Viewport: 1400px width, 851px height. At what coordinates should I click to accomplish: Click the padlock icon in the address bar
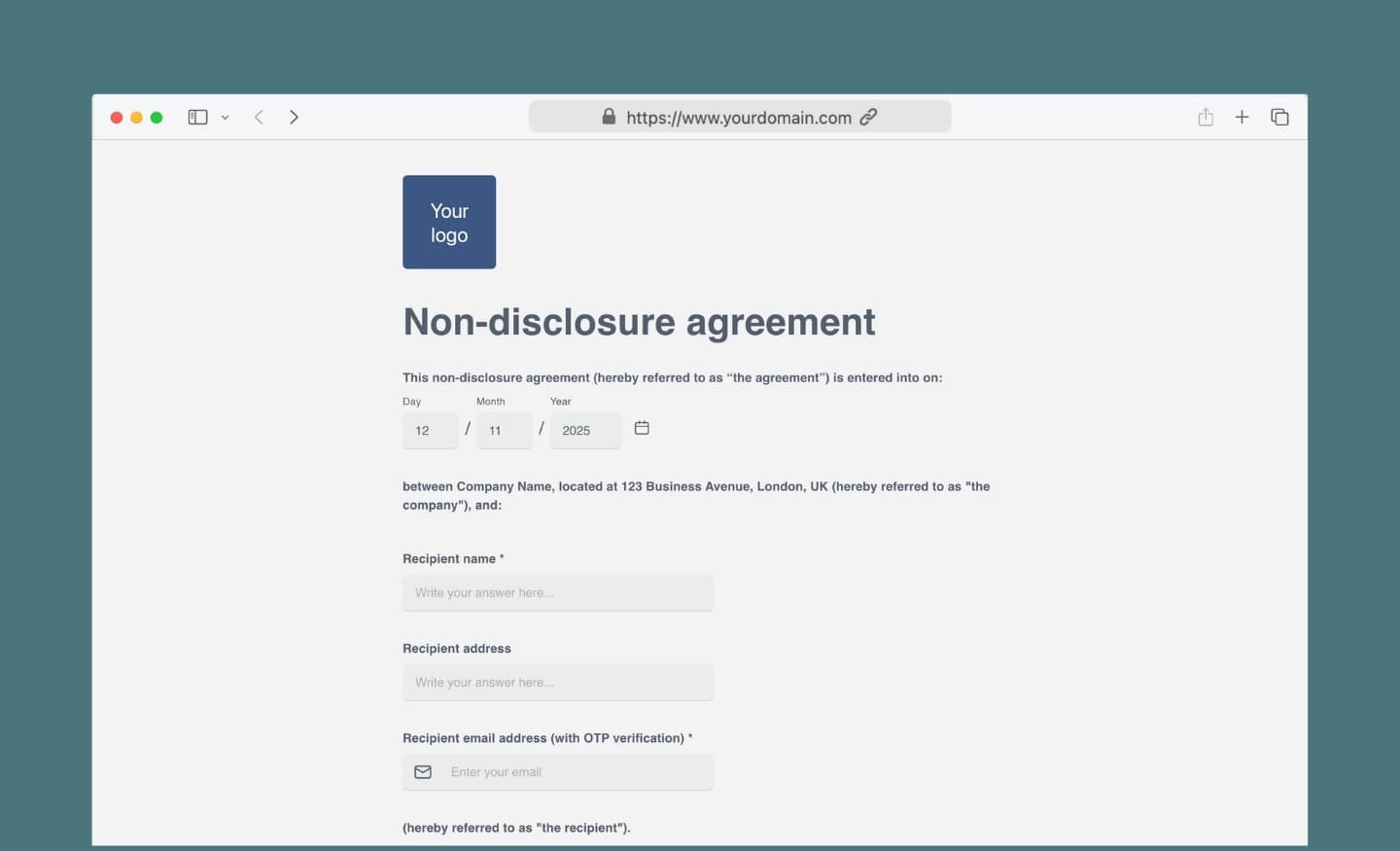coord(609,117)
